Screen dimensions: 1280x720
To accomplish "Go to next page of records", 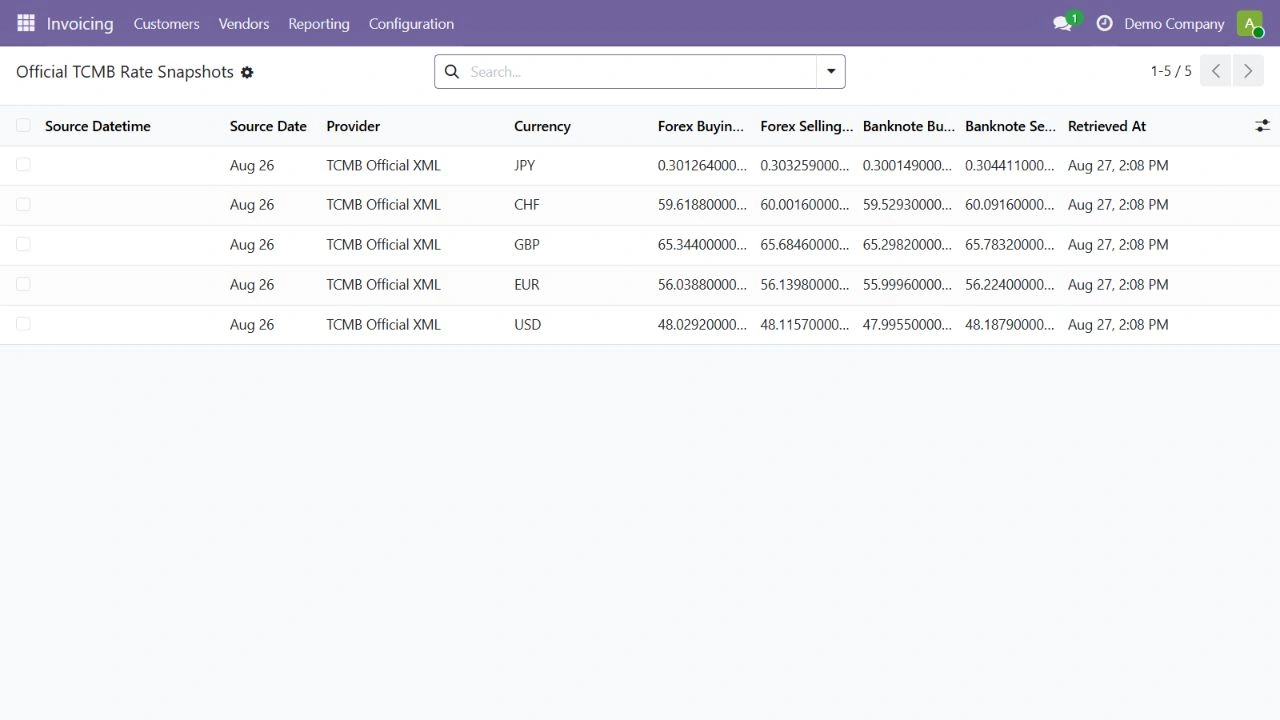I will 1247,71.
